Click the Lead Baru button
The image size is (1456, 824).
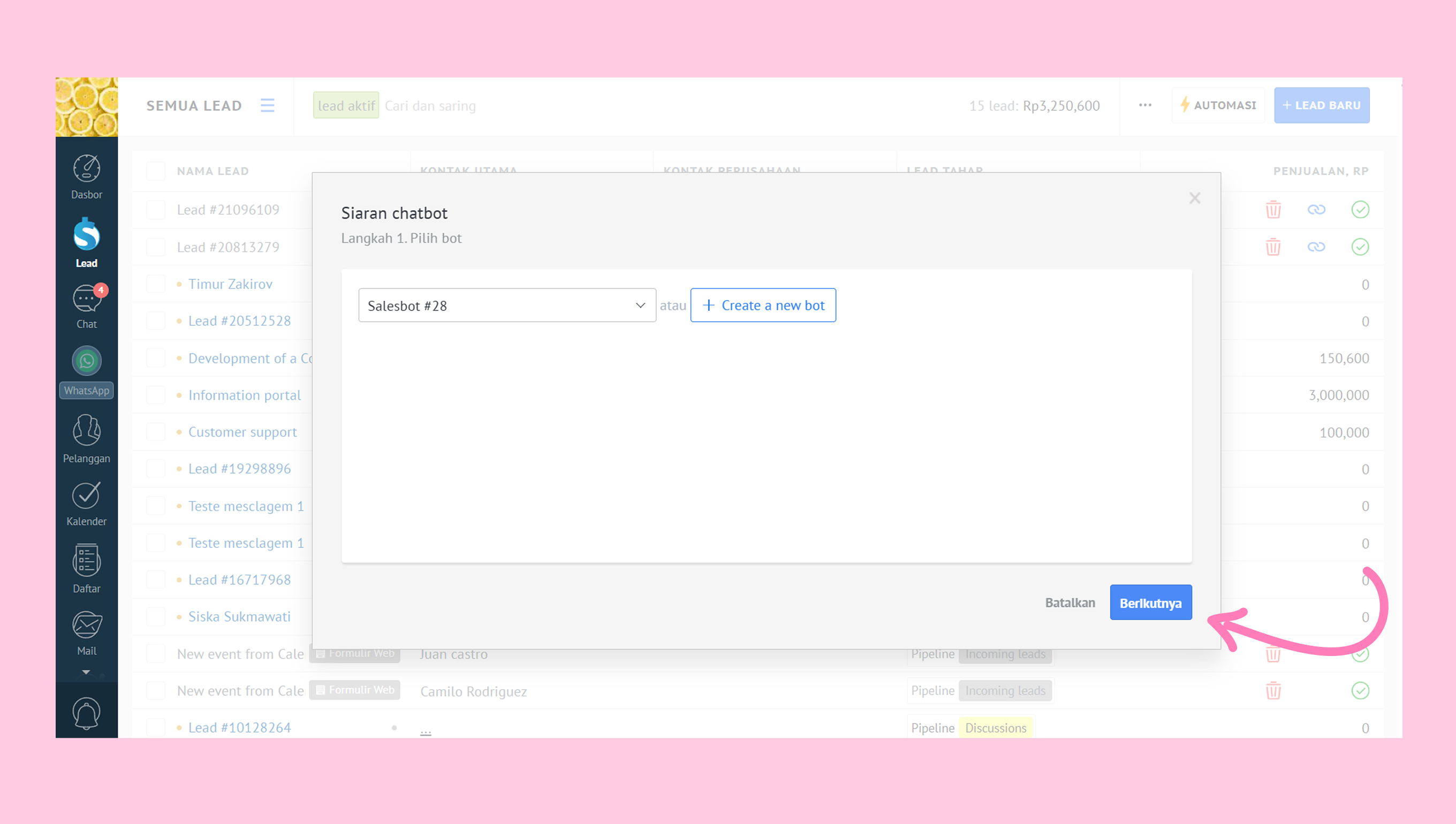[1321, 105]
